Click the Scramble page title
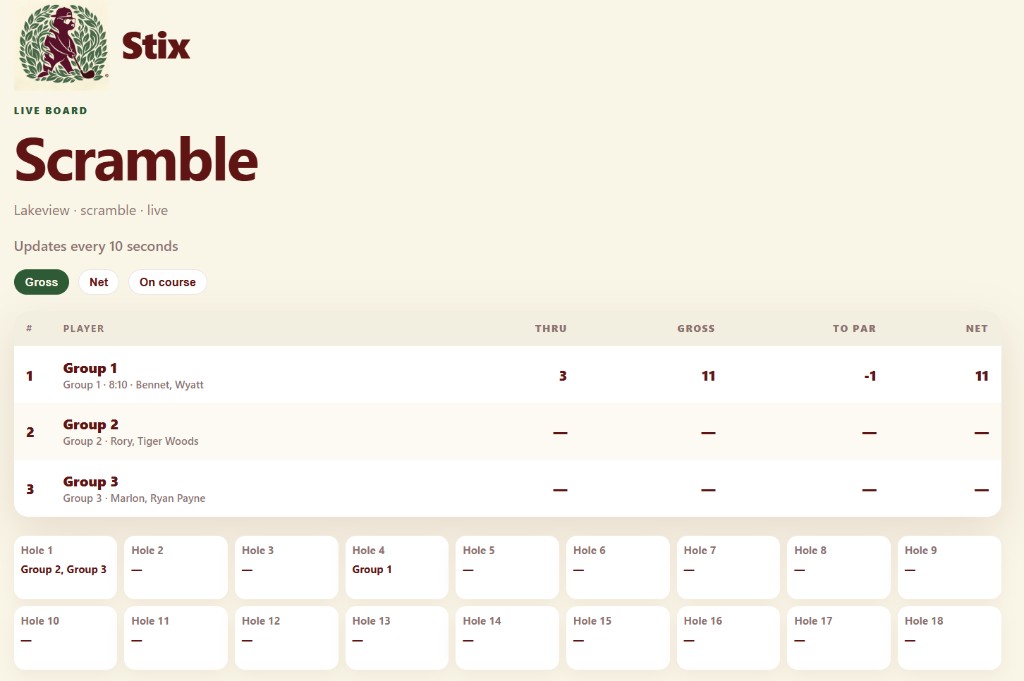The height and width of the screenshot is (681, 1024). (x=136, y=160)
